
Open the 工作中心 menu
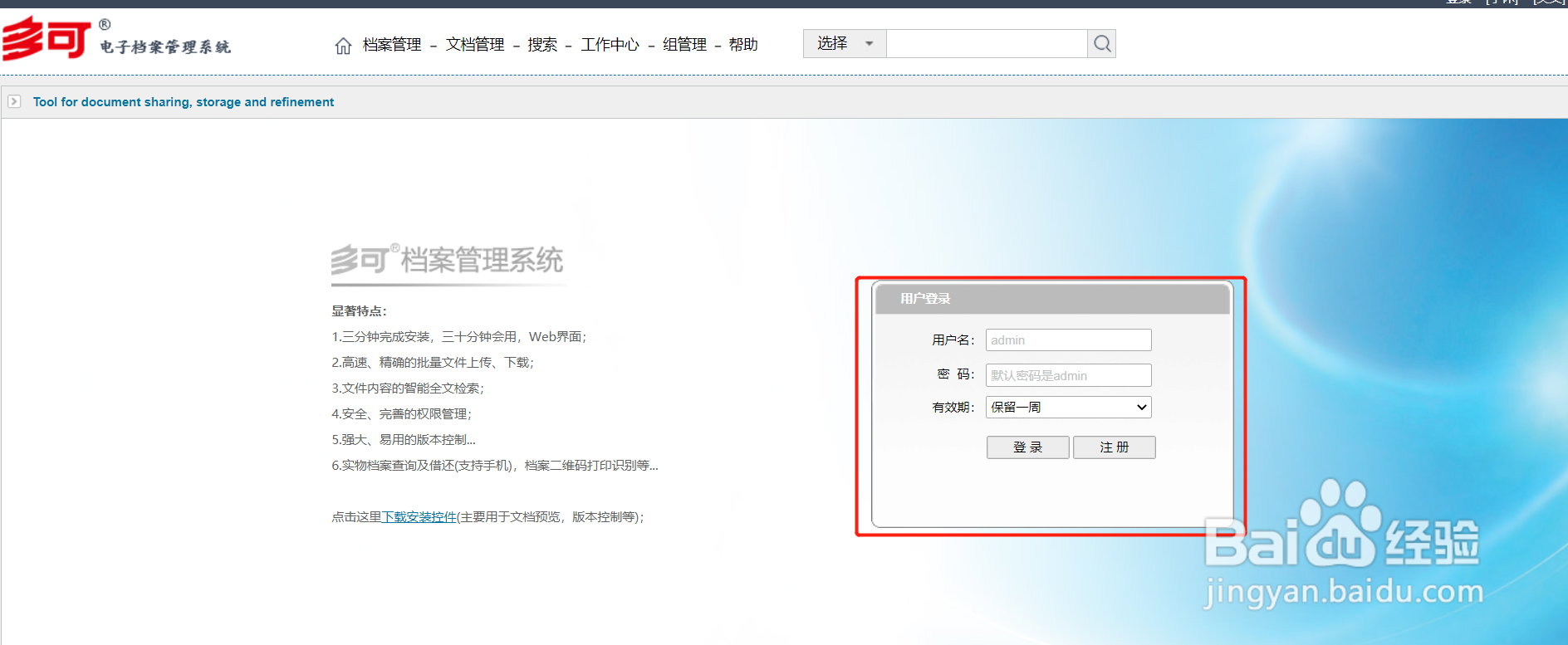[x=610, y=45]
